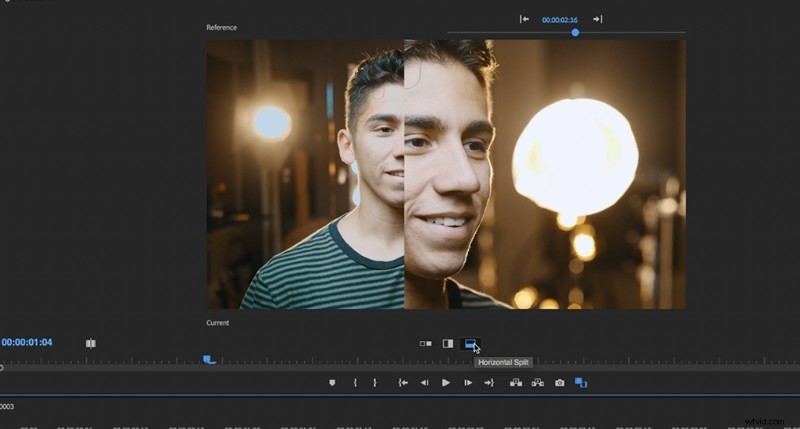Viewport: 800px width, 429px height.
Task: Play the program monitor video
Action: (446, 383)
